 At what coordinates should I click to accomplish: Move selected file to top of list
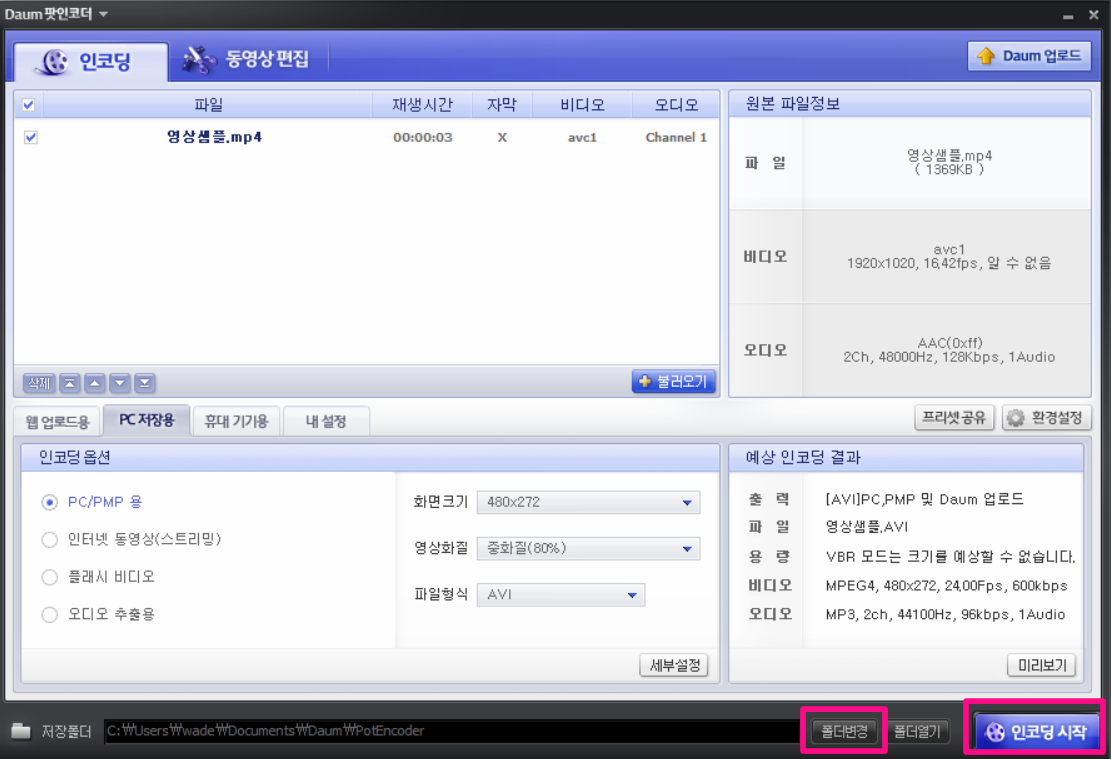tap(69, 383)
